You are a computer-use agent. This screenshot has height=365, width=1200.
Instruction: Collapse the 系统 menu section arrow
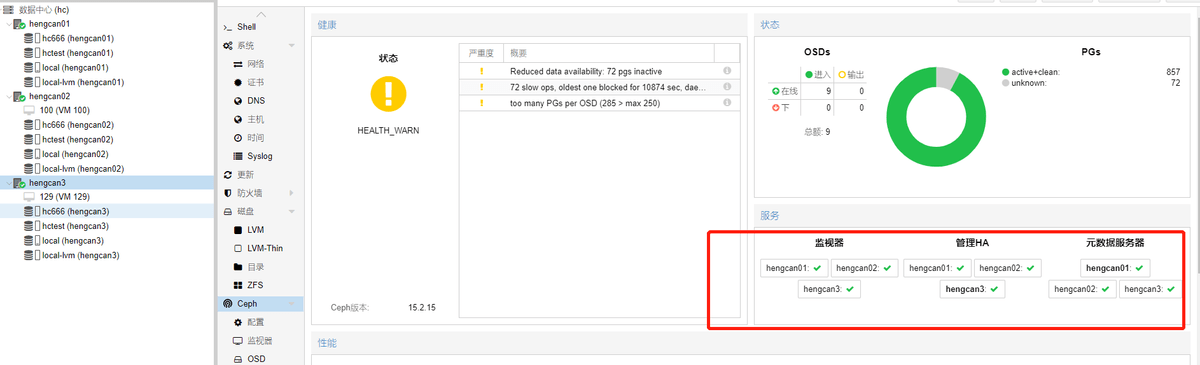[x=292, y=46]
